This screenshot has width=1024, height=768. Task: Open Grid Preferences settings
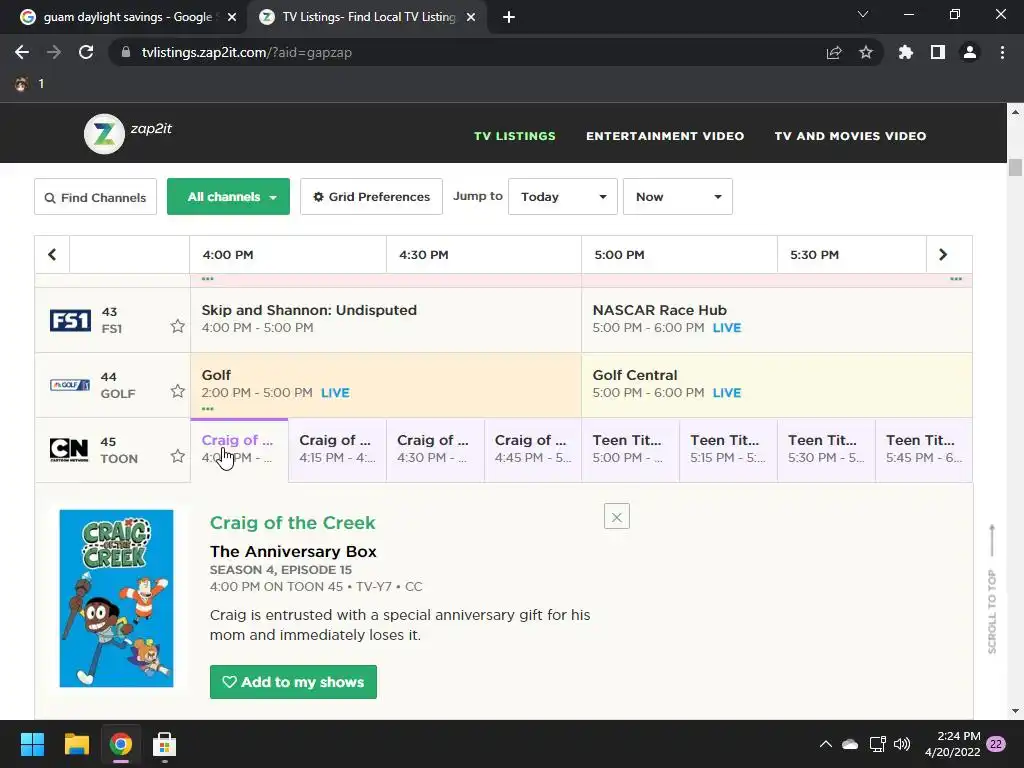pos(372,197)
